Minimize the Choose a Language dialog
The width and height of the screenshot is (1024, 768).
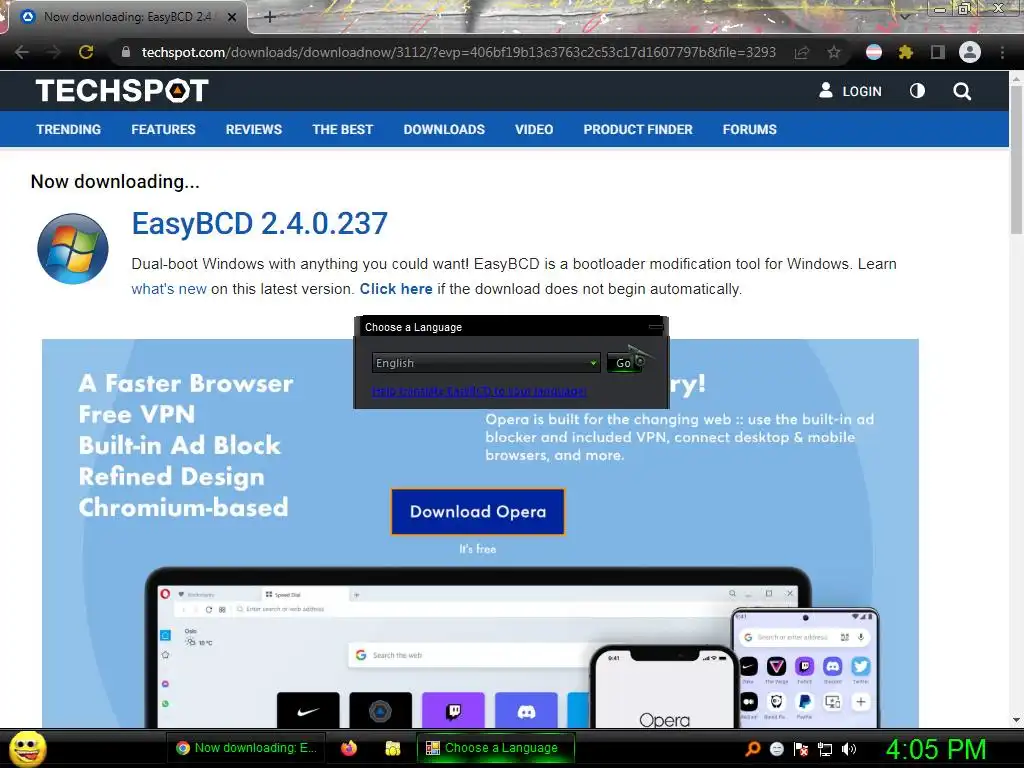click(656, 327)
